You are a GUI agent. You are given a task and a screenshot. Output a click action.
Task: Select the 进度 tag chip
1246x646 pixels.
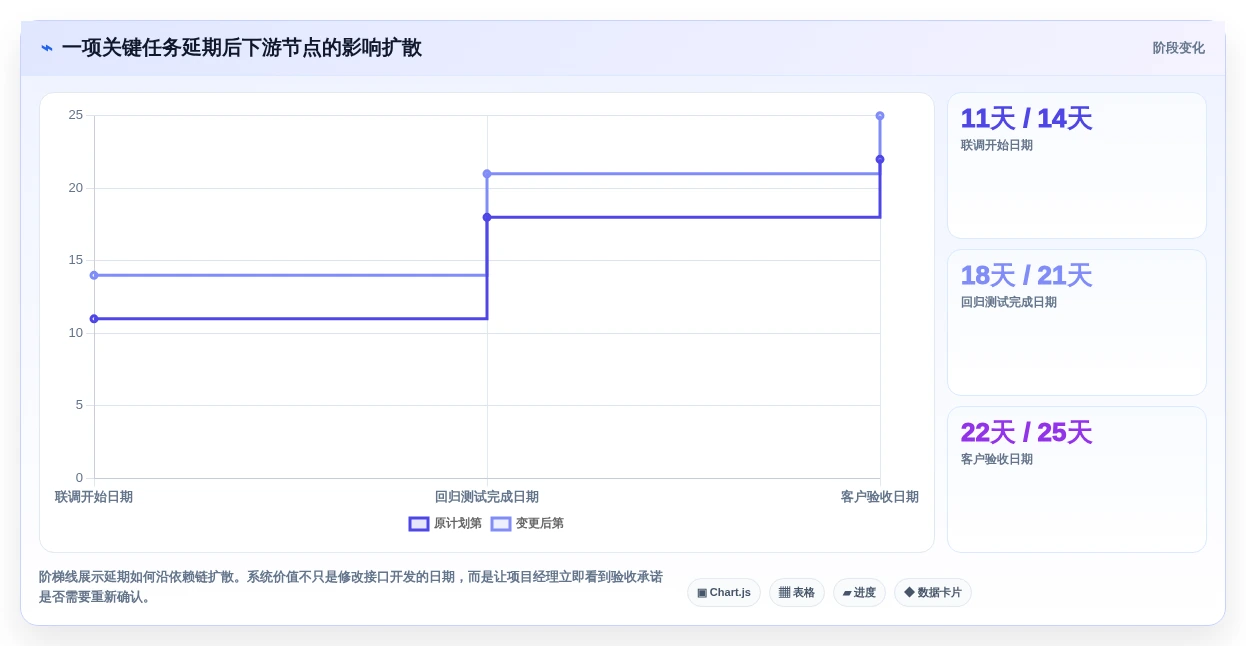click(x=859, y=593)
